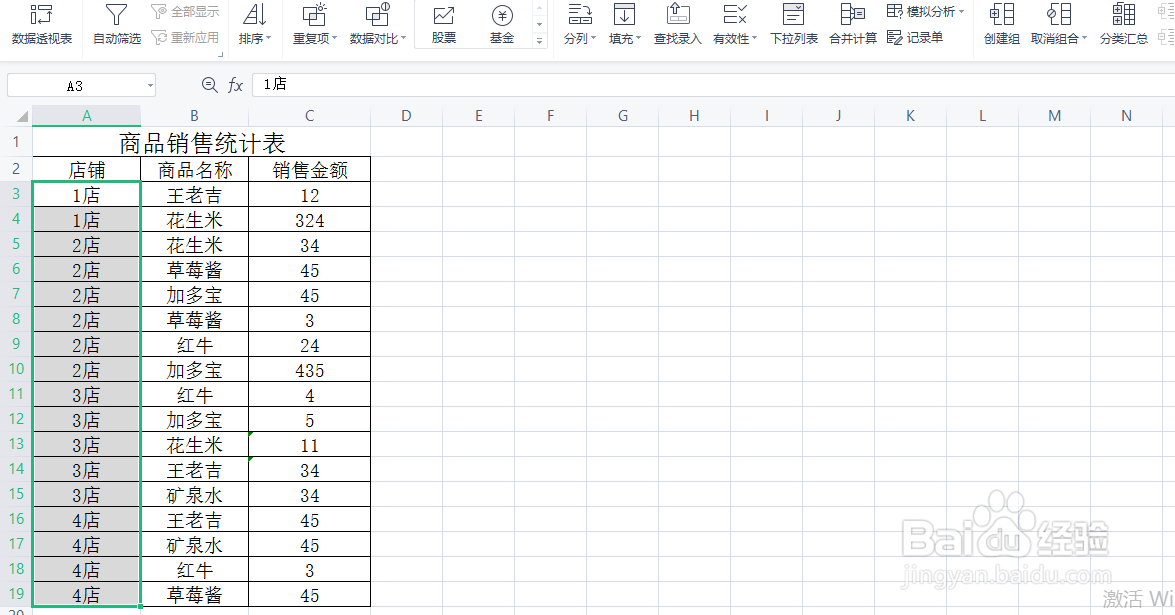Click the 自动筛选 auto filter icon
Screen dimensions: 1175x615
116,15
